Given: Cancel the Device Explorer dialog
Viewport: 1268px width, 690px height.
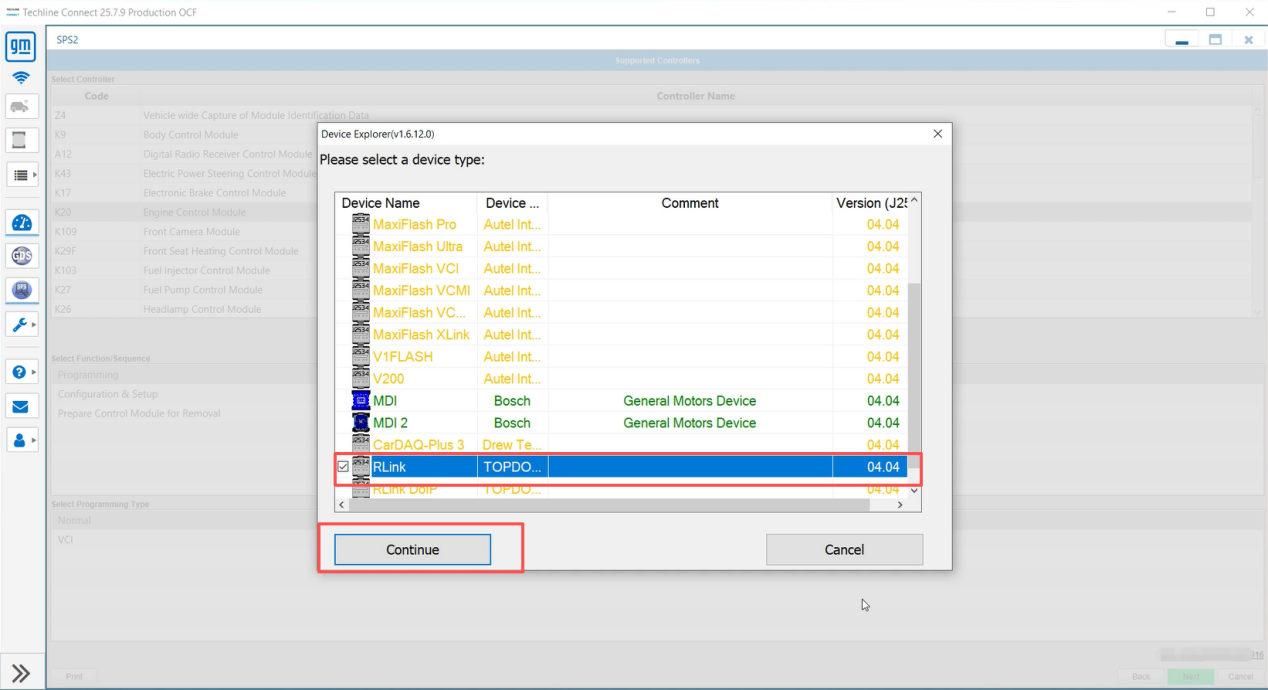Looking at the screenshot, I should 844,550.
